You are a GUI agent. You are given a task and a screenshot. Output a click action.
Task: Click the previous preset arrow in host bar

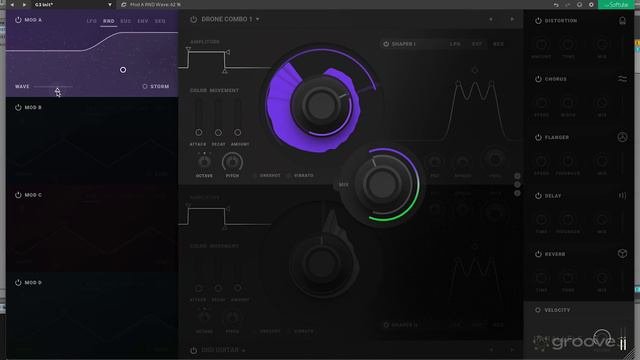pyautogui.click(x=12, y=4)
